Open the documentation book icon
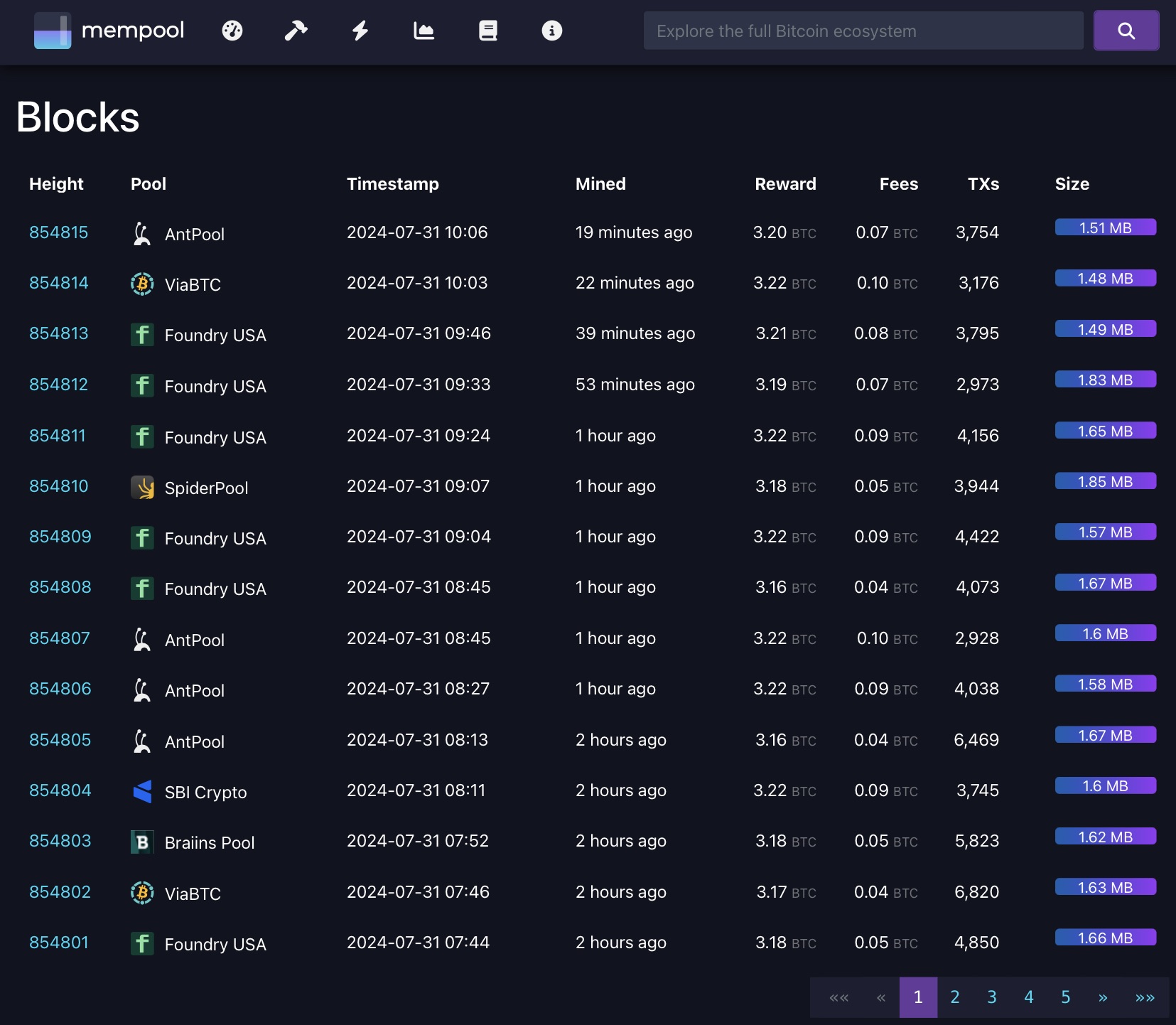The image size is (1176, 1025). pyautogui.click(x=488, y=31)
